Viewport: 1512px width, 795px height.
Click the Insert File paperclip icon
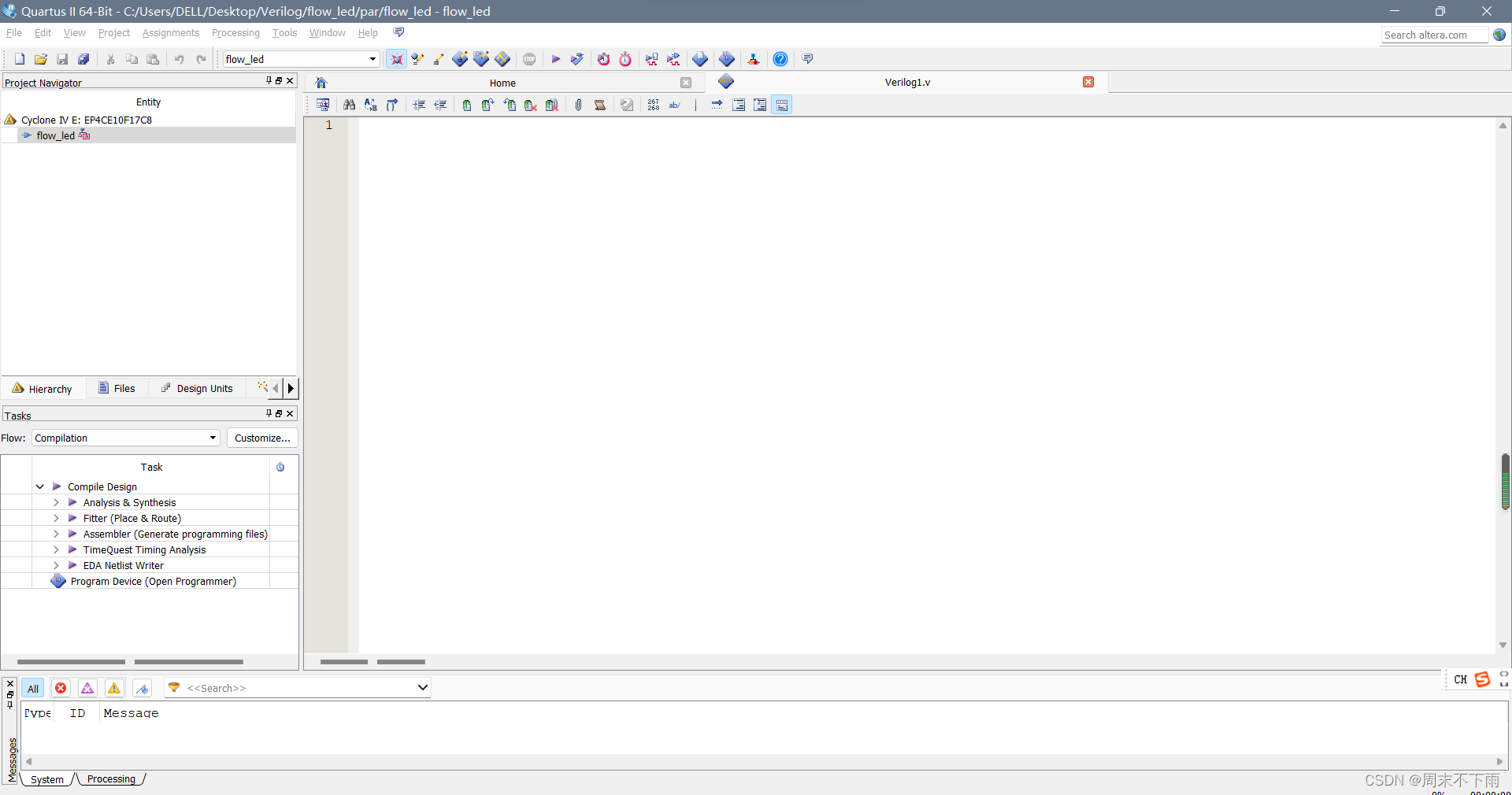click(x=579, y=105)
